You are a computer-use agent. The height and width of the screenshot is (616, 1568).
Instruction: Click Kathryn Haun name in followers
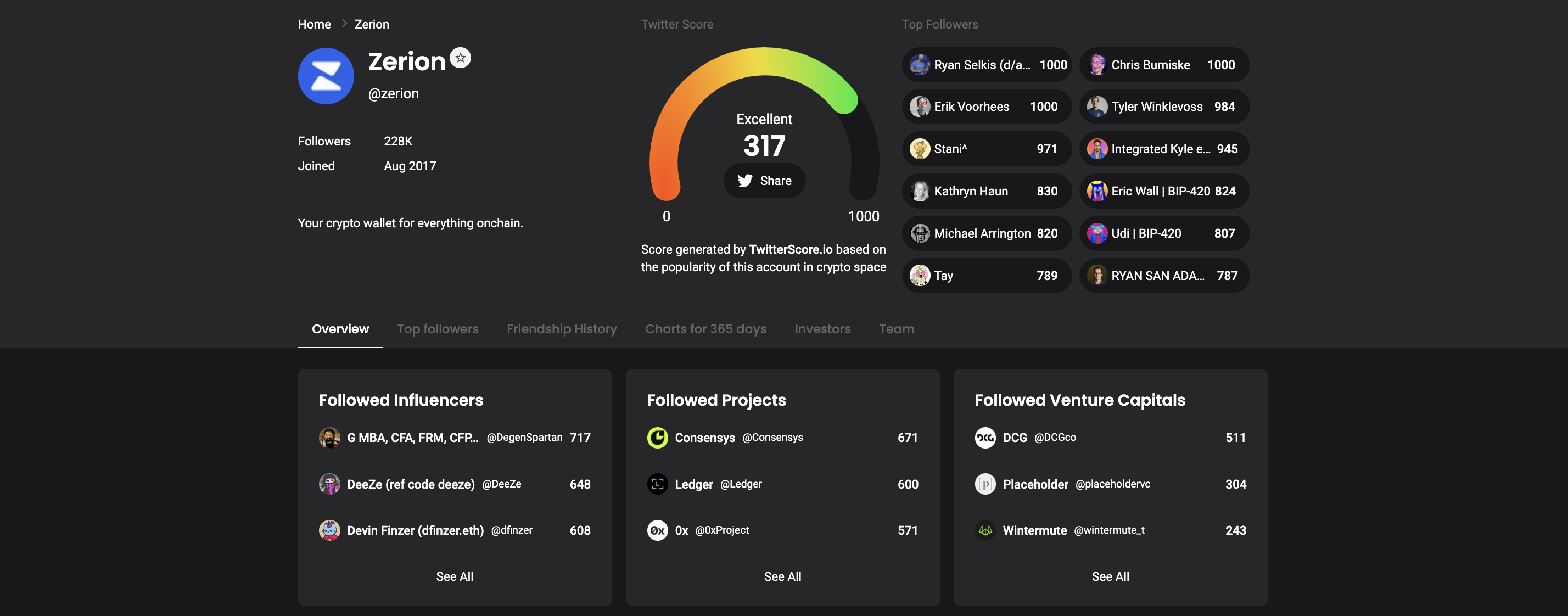971,191
